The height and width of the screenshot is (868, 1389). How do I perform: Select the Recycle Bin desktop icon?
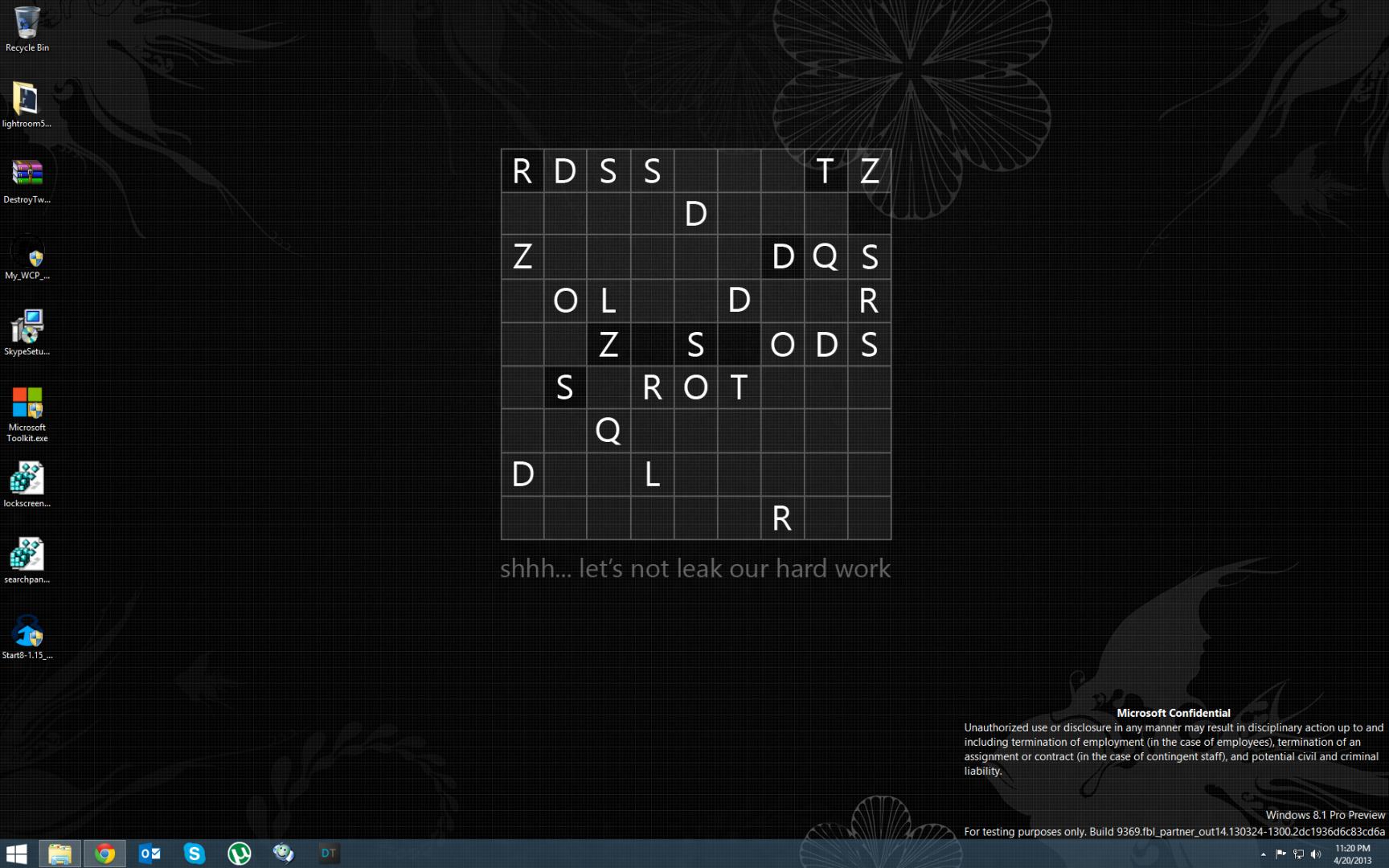pos(27,29)
